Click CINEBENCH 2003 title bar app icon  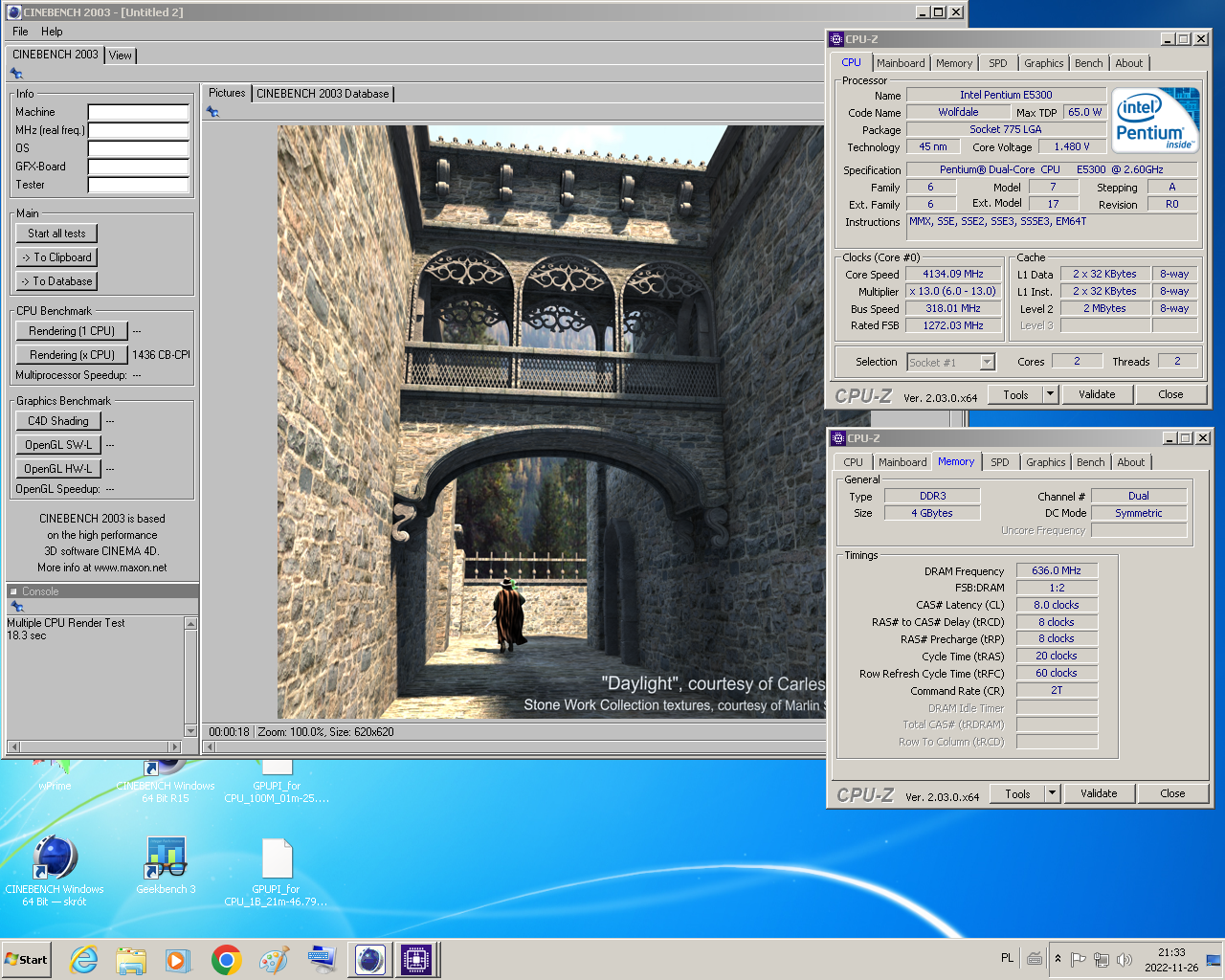[13, 12]
